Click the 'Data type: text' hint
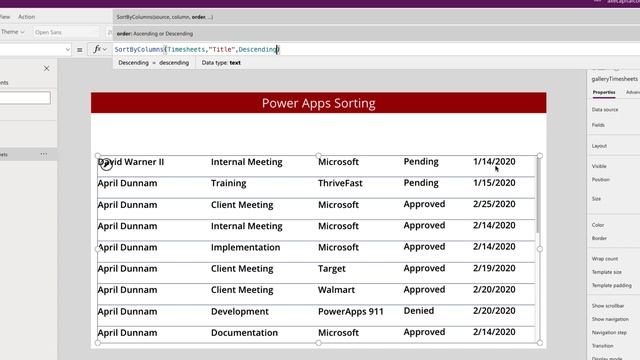 click(221, 63)
